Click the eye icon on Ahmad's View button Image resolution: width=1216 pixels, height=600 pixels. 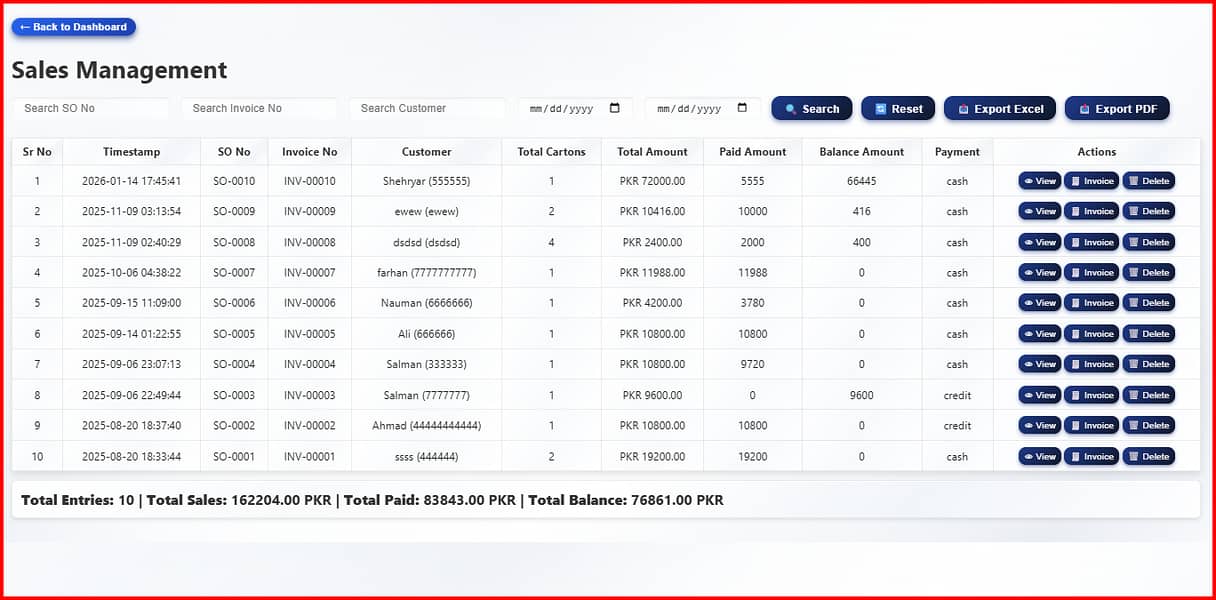(x=1029, y=425)
